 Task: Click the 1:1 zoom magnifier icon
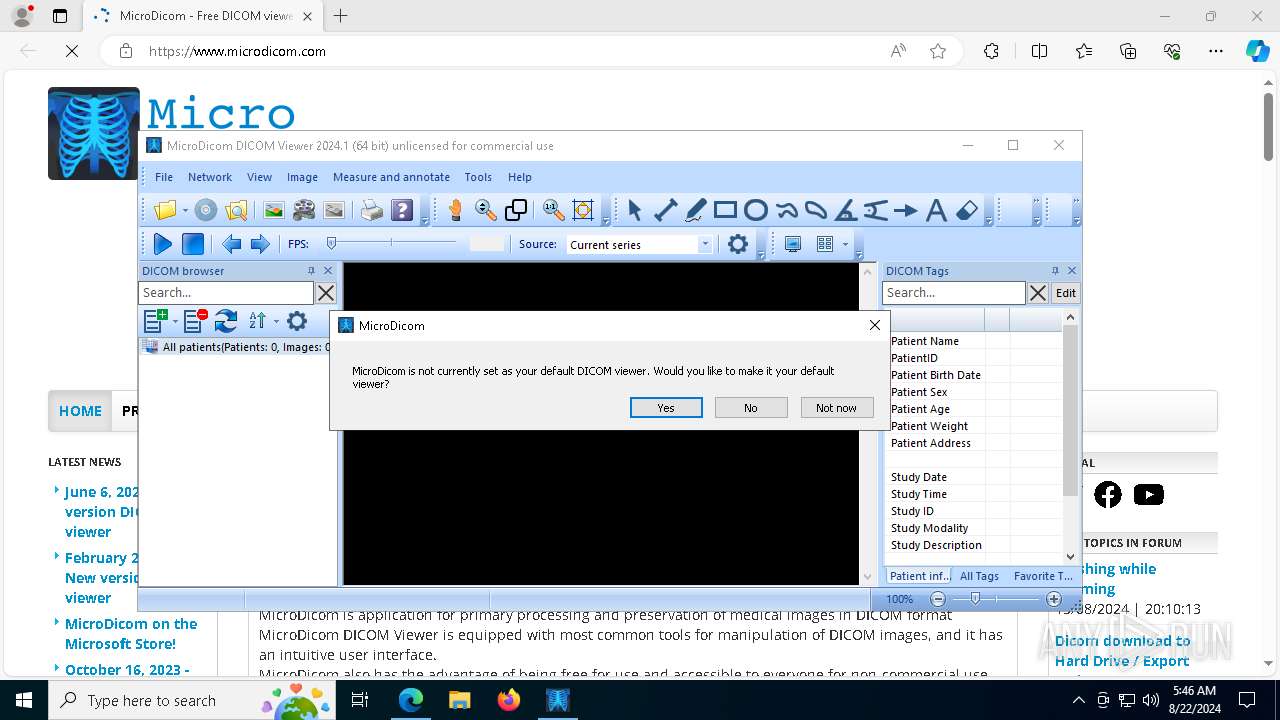(553, 210)
